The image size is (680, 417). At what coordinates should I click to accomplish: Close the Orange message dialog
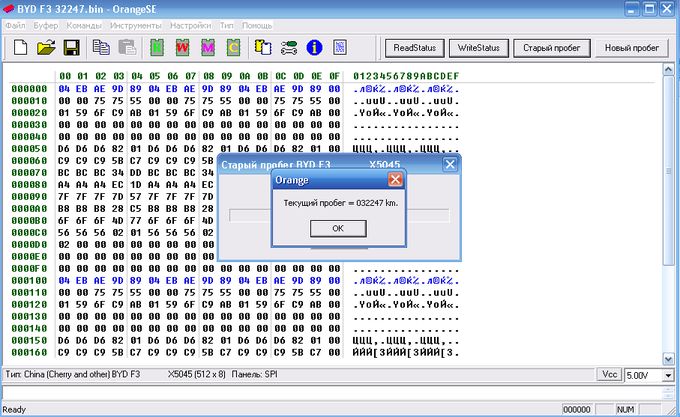(395, 179)
